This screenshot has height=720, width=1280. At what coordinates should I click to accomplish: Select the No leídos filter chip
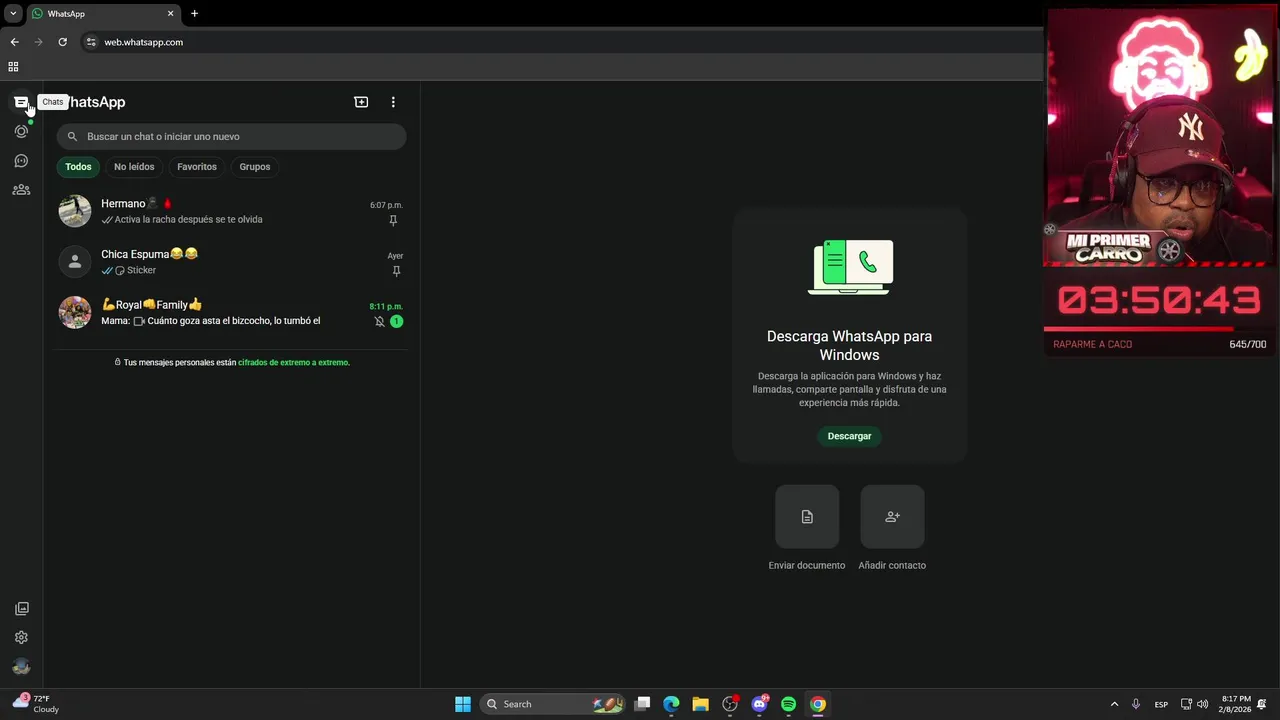click(x=134, y=167)
